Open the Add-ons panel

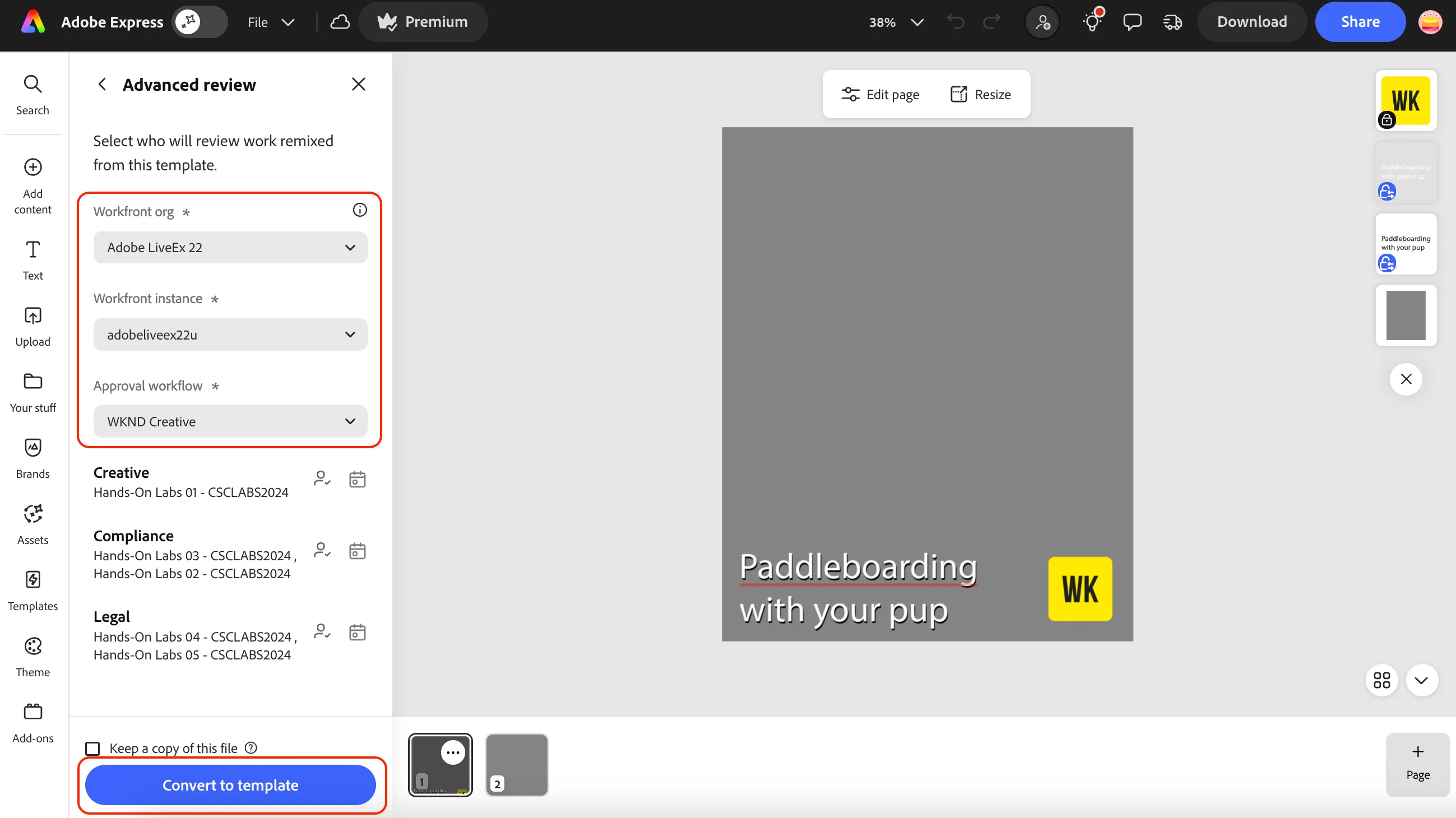tap(33, 723)
